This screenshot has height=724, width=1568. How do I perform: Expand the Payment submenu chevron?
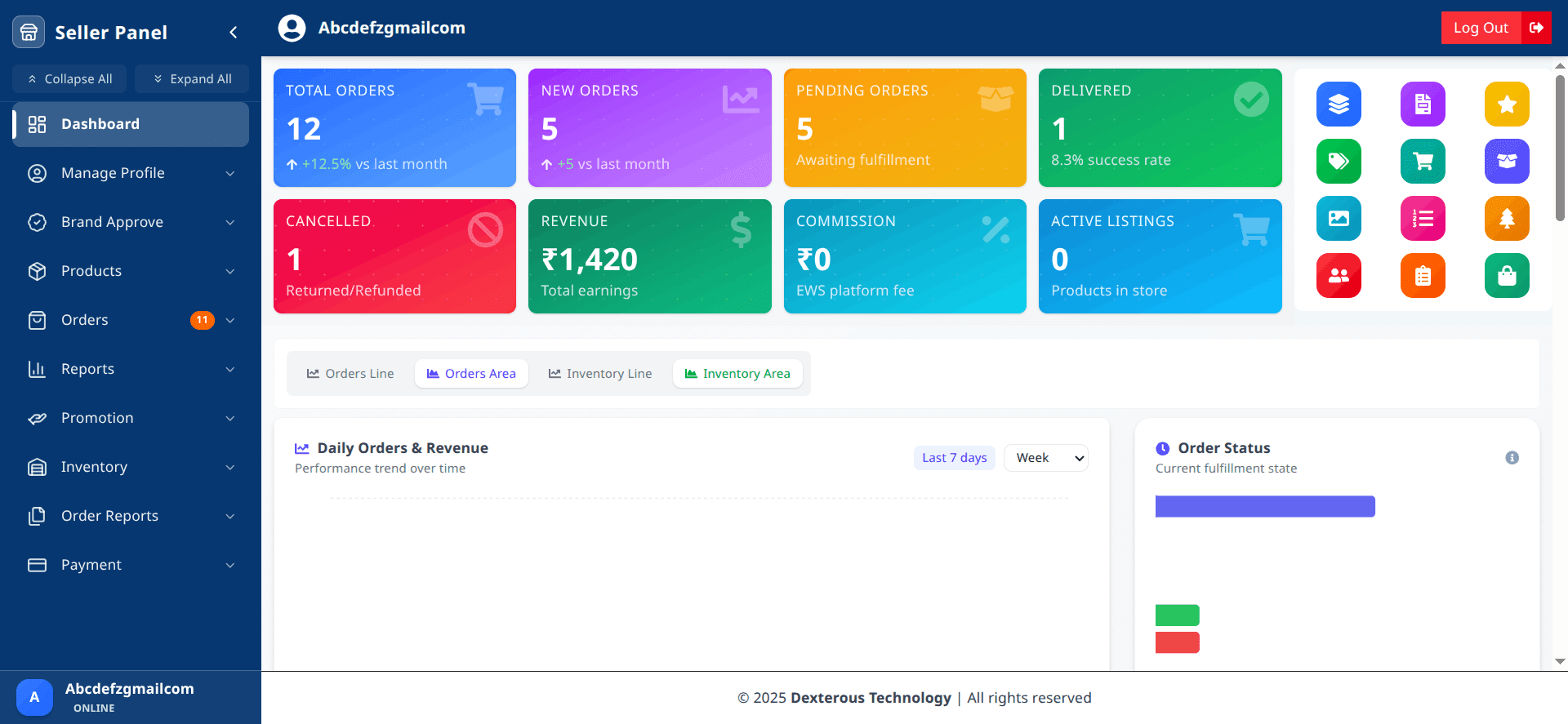pos(230,565)
